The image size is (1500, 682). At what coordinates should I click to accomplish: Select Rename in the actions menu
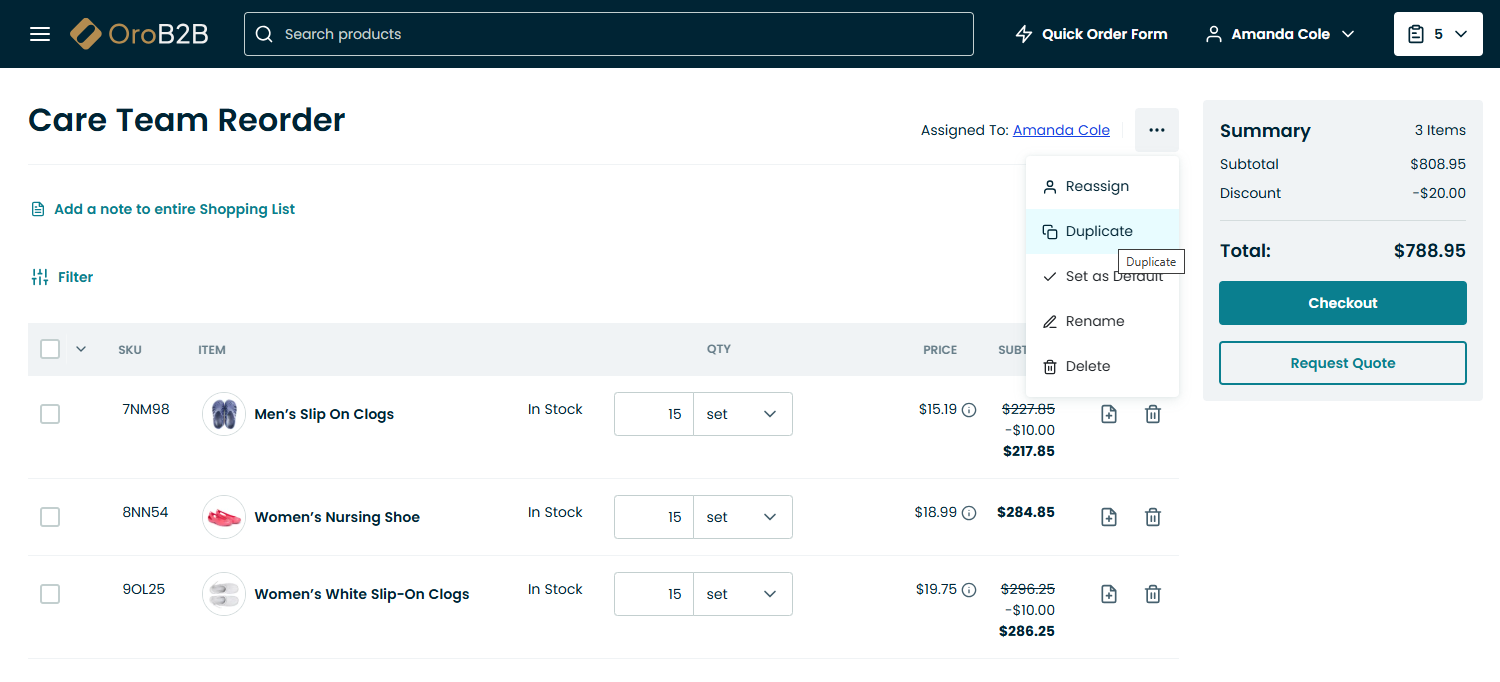tap(1094, 321)
